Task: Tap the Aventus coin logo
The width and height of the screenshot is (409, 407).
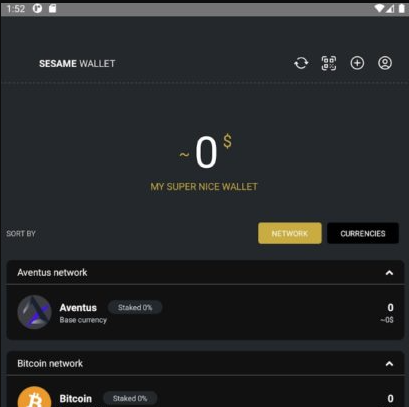Action: 34,312
